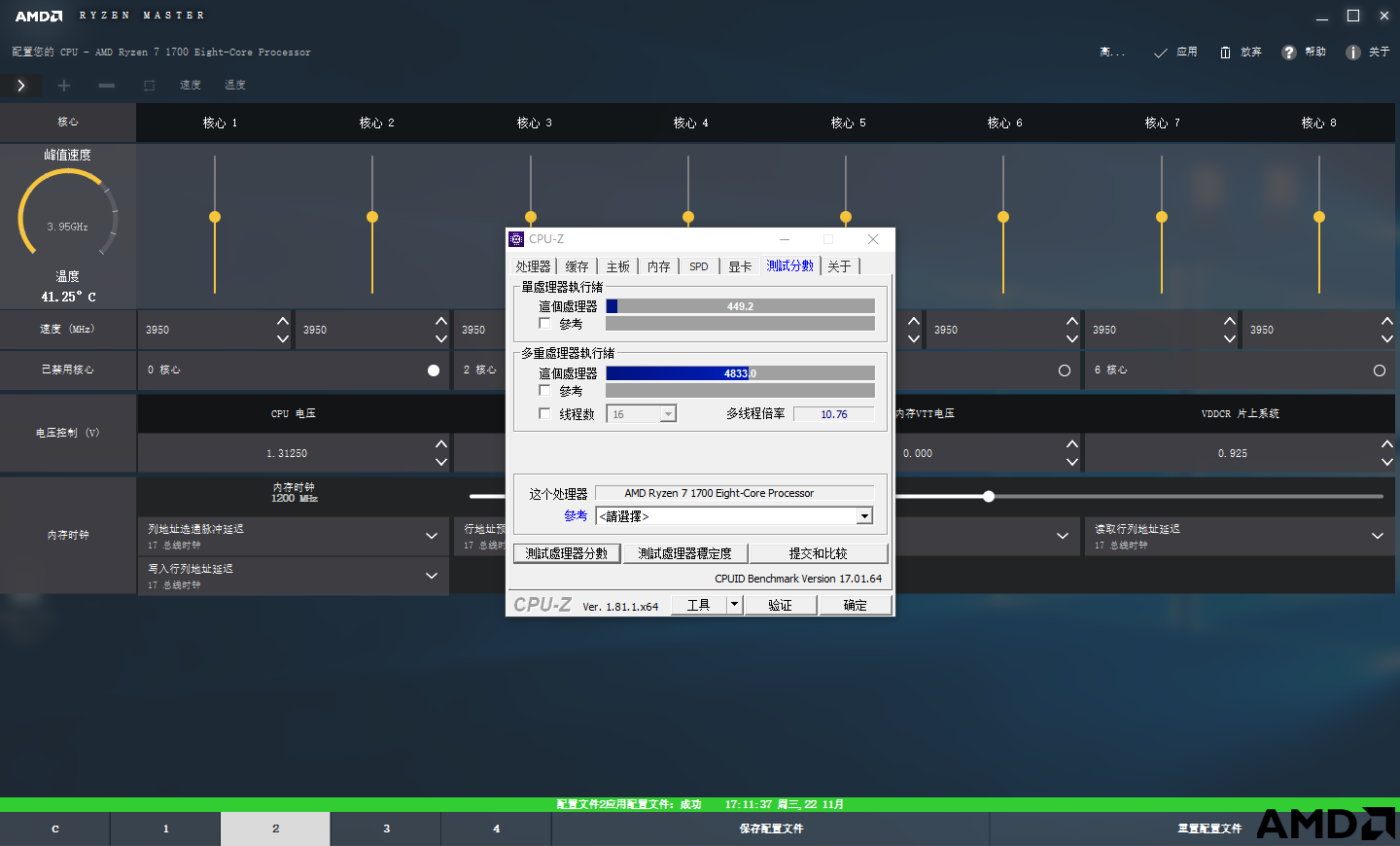Click 提交和比较 button in CPU-Z
Viewport: 1400px width, 846px height.
point(819,553)
